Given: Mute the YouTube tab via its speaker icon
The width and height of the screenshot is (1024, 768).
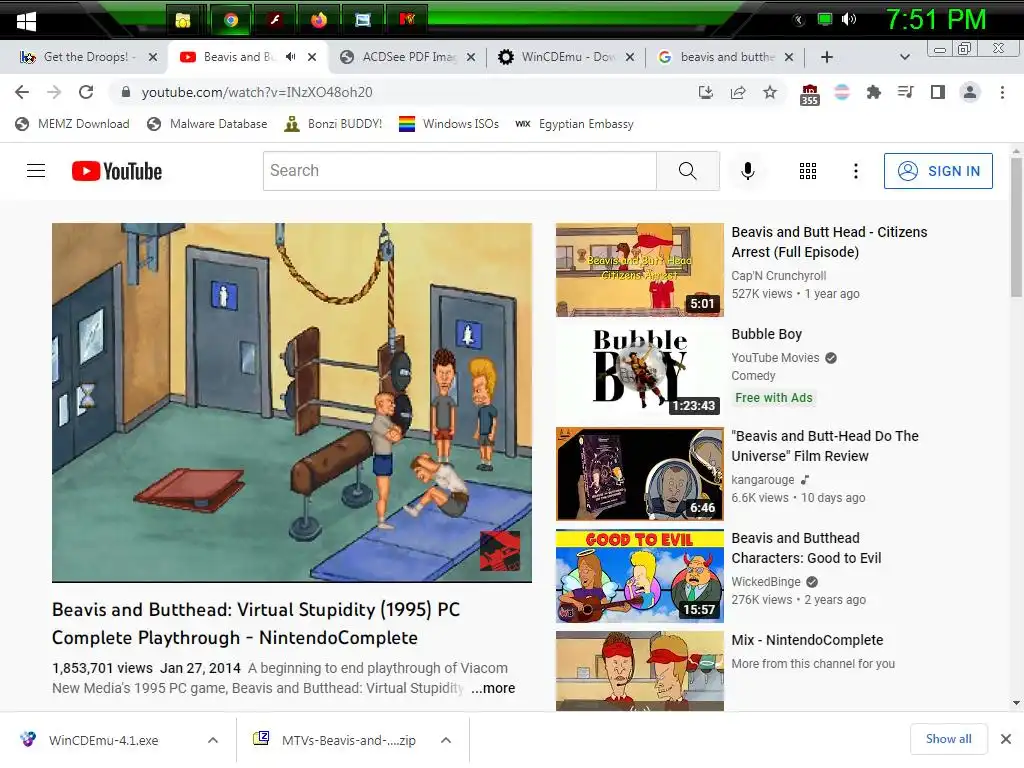Looking at the screenshot, I should [291, 57].
